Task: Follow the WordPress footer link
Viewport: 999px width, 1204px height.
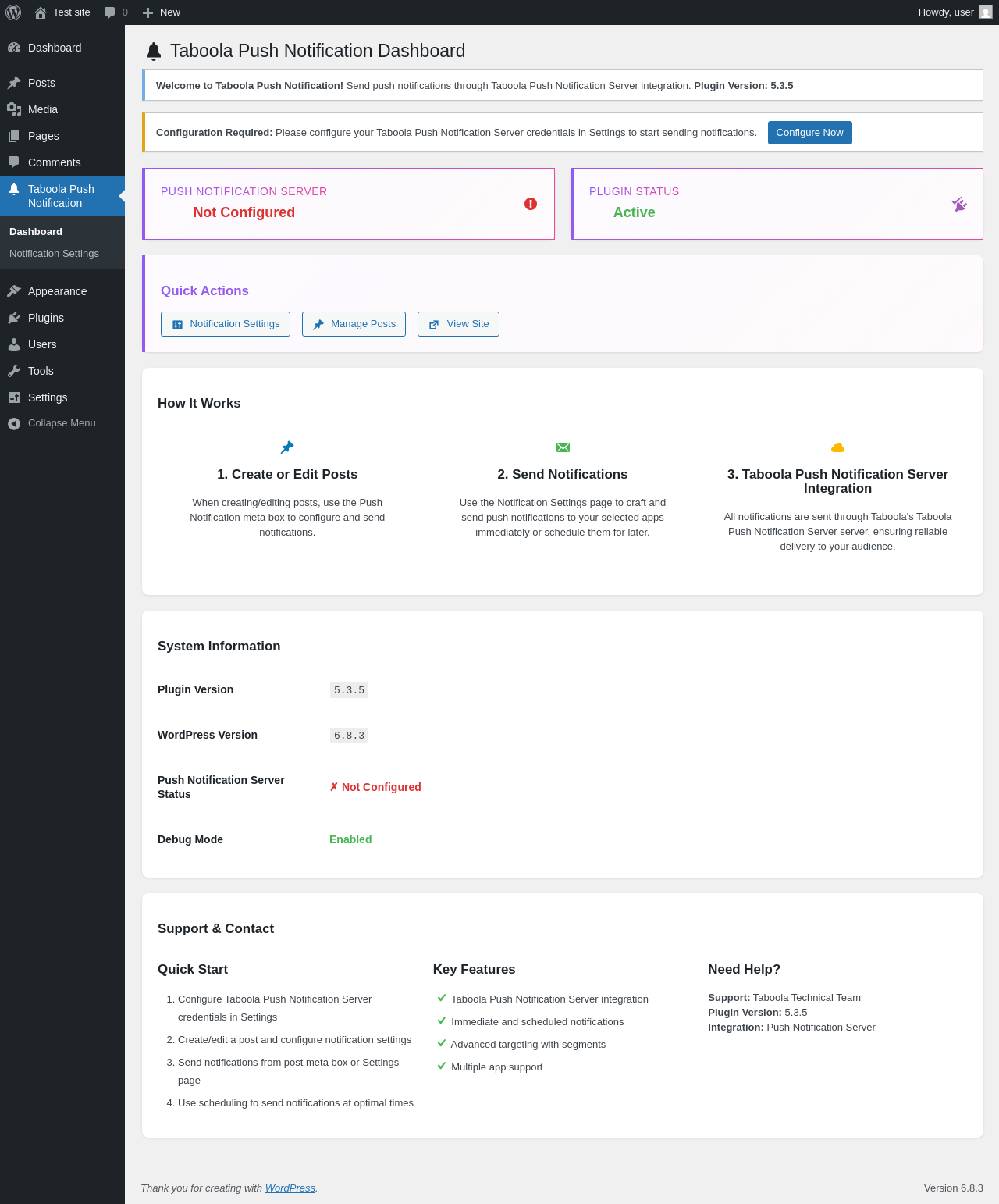Action: point(290,1188)
